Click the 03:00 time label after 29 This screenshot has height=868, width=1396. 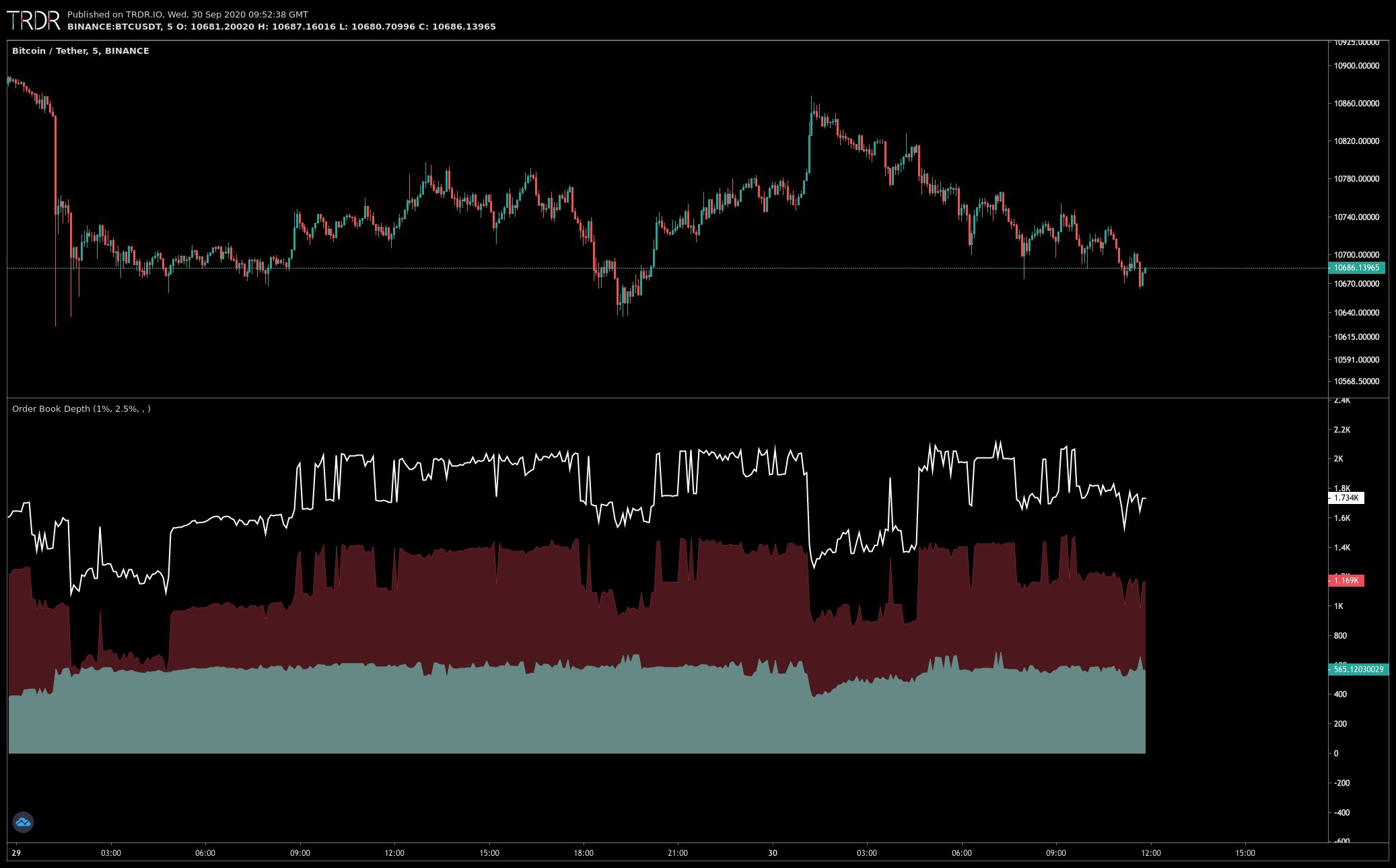(x=111, y=853)
